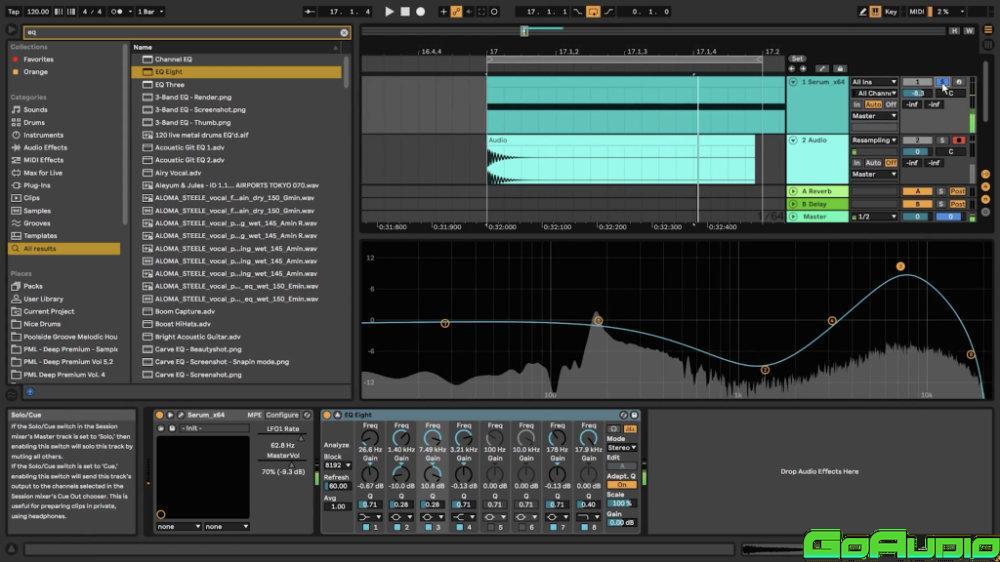Viewport: 1000px width, 562px height.
Task: Clear the browser search field
Action: point(344,32)
